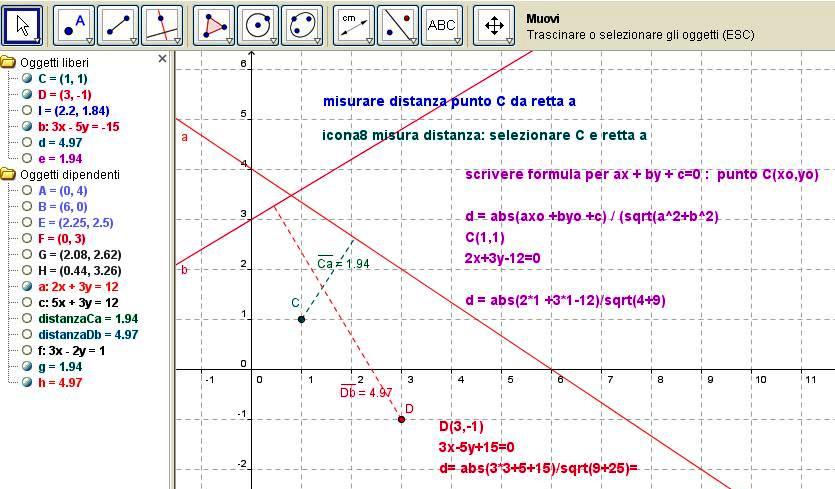Select text 'D(3,-1)' on canvas
This screenshot has height=489, width=835.
coord(461,426)
